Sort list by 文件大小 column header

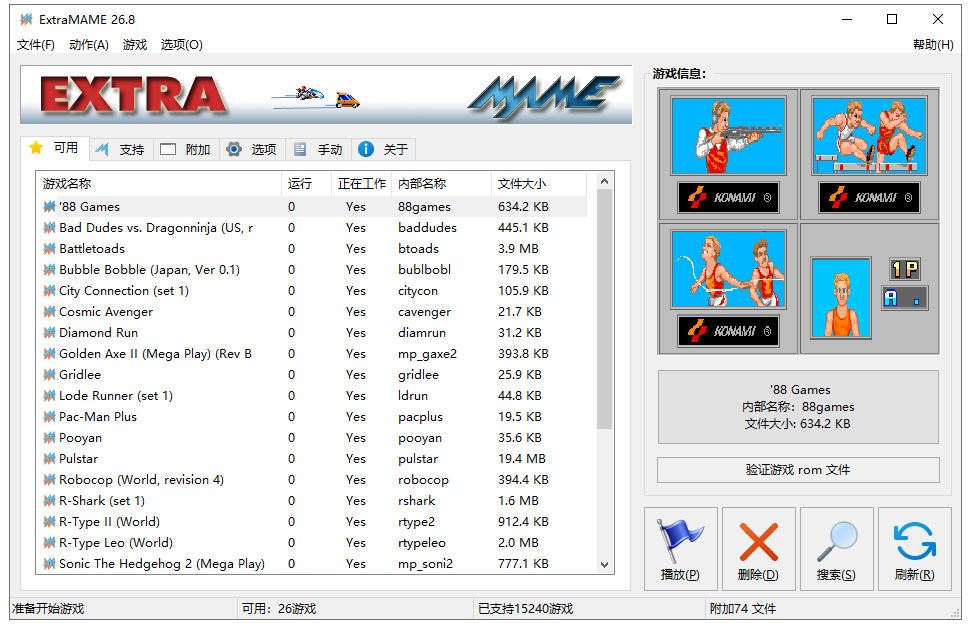pyautogui.click(x=538, y=183)
